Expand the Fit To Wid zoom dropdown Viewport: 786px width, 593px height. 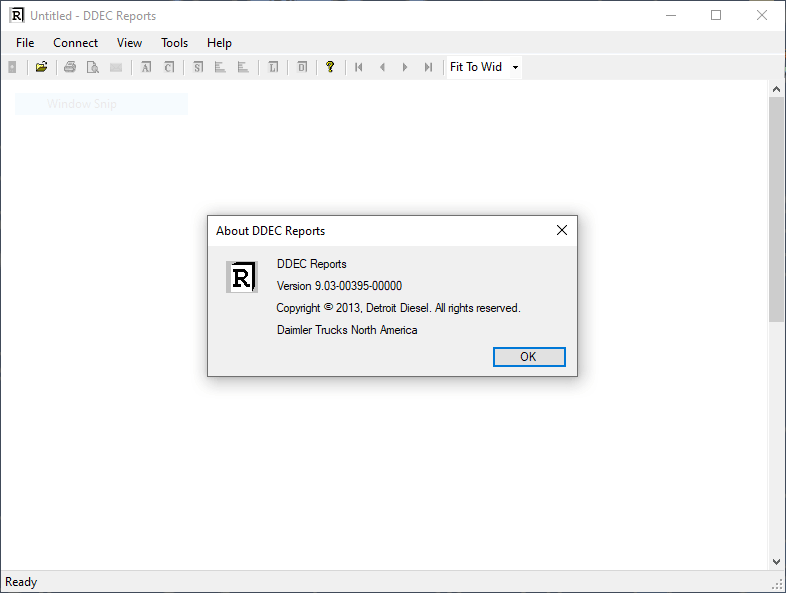click(x=515, y=67)
